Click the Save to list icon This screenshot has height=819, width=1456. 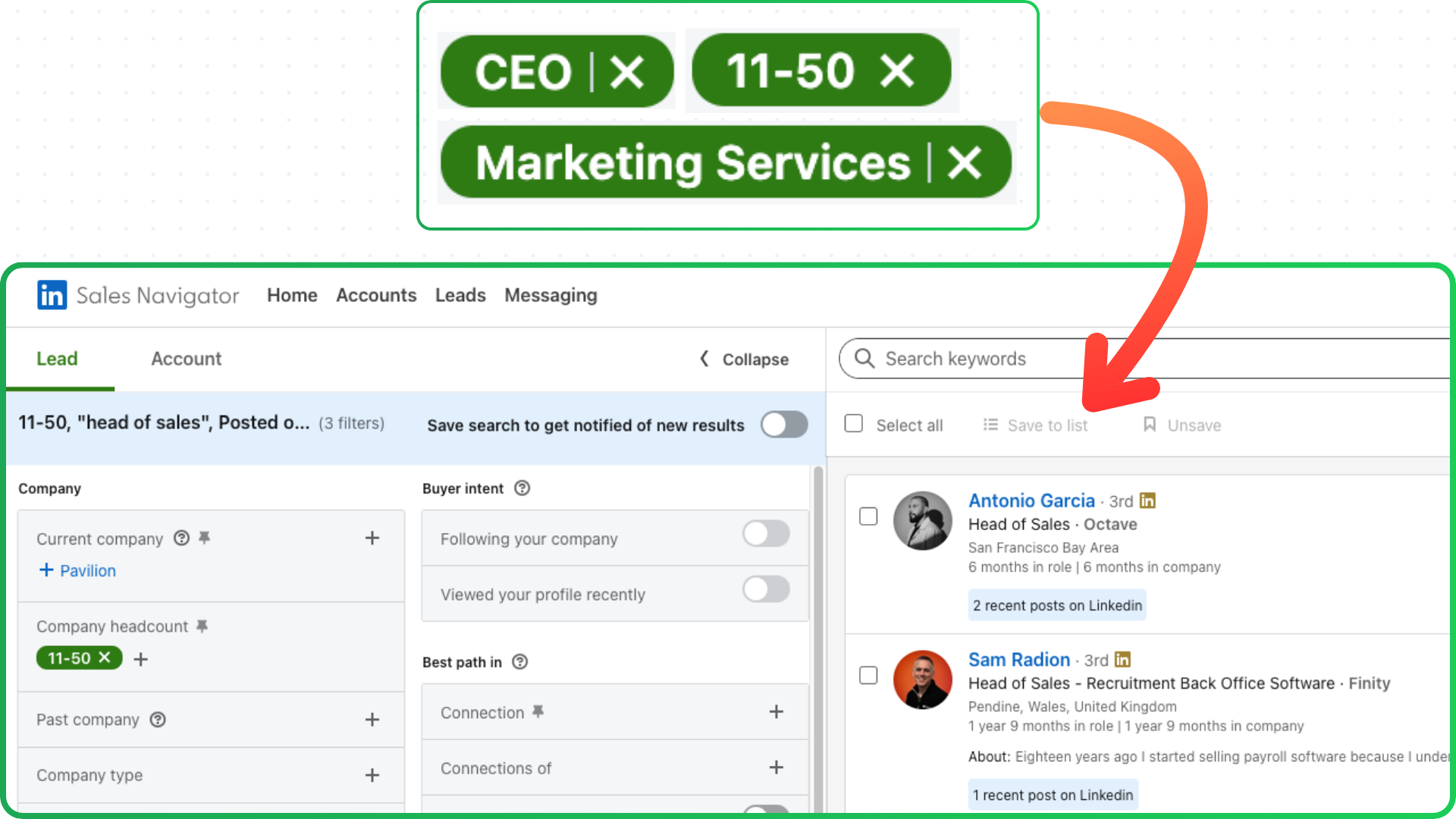click(x=990, y=425)
